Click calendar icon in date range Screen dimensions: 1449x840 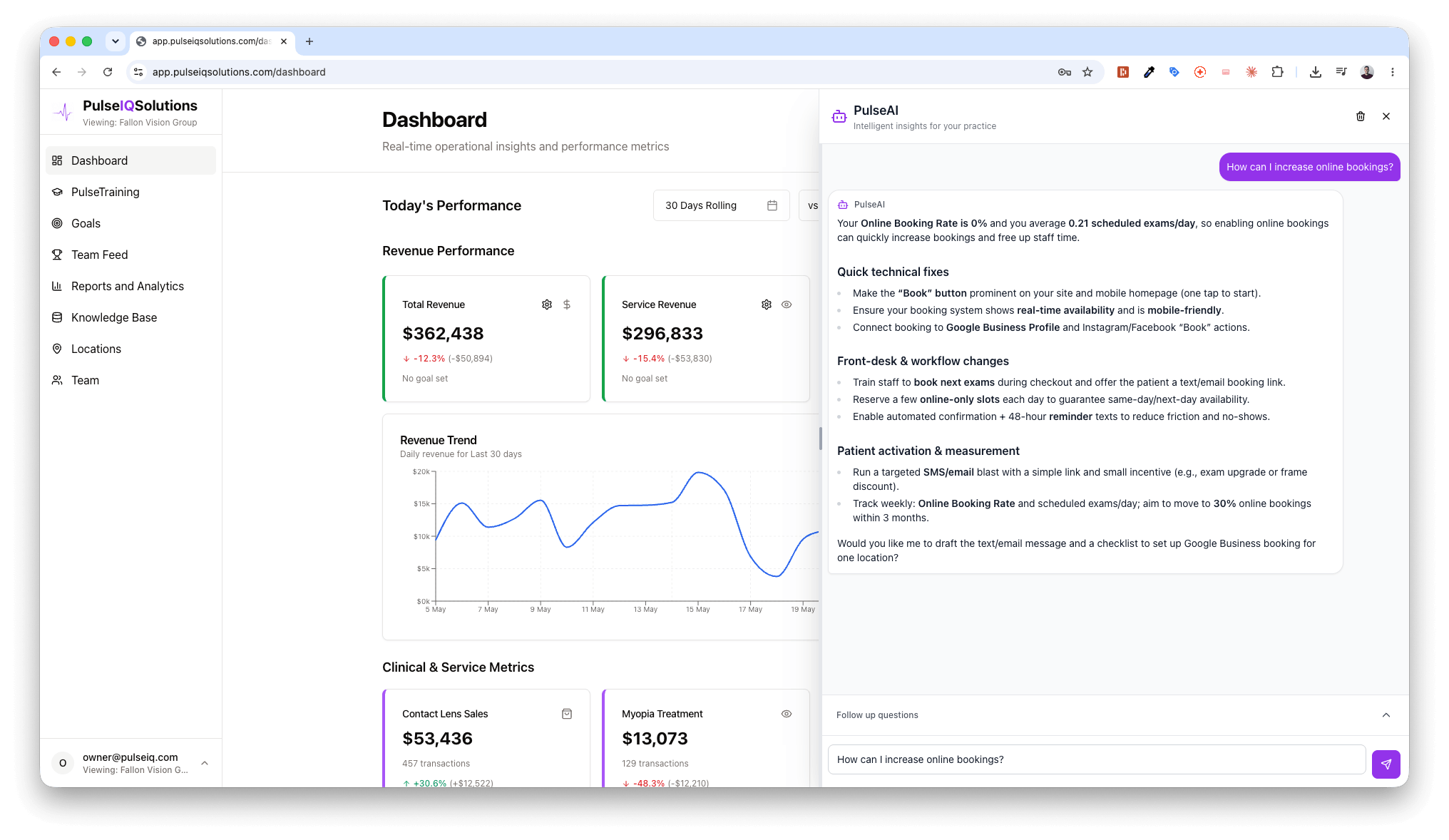[772, 205]
